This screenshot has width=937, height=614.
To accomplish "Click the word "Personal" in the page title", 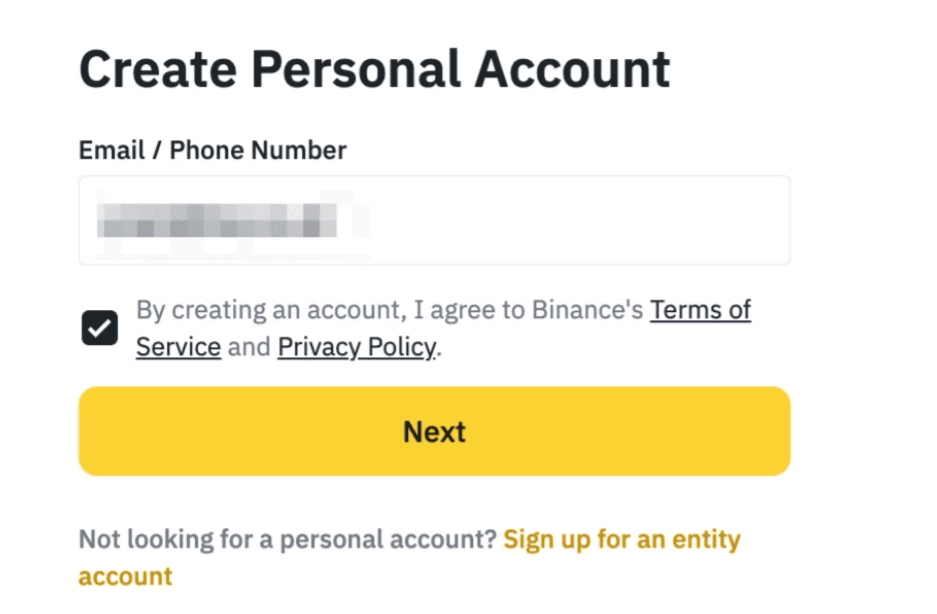I will 354,70.
